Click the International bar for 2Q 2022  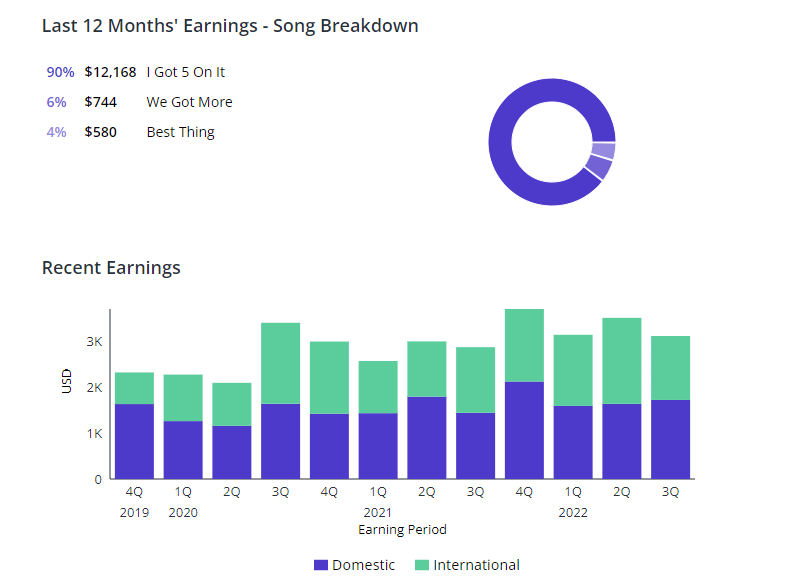(x=621, y=361)
